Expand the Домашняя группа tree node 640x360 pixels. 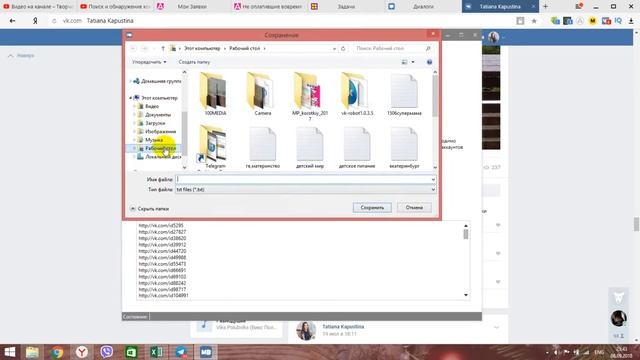click(131, 81)
